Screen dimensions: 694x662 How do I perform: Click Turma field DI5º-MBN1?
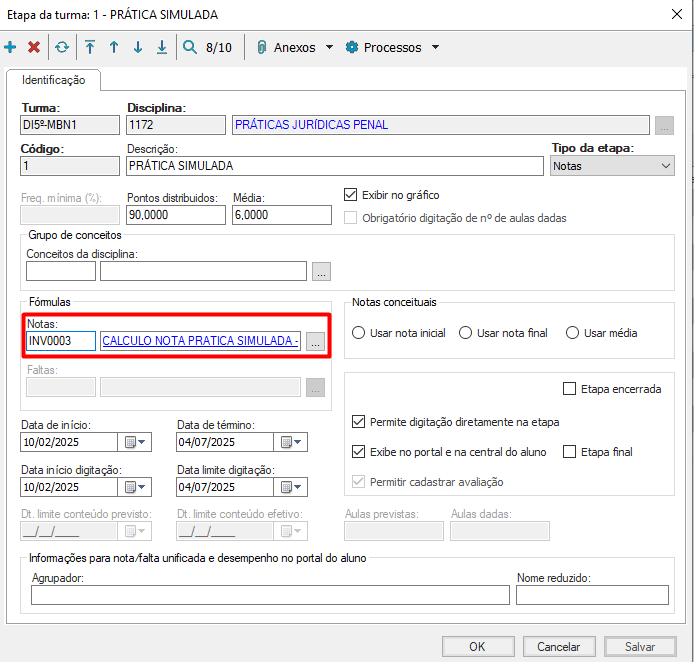click(70, 125)
